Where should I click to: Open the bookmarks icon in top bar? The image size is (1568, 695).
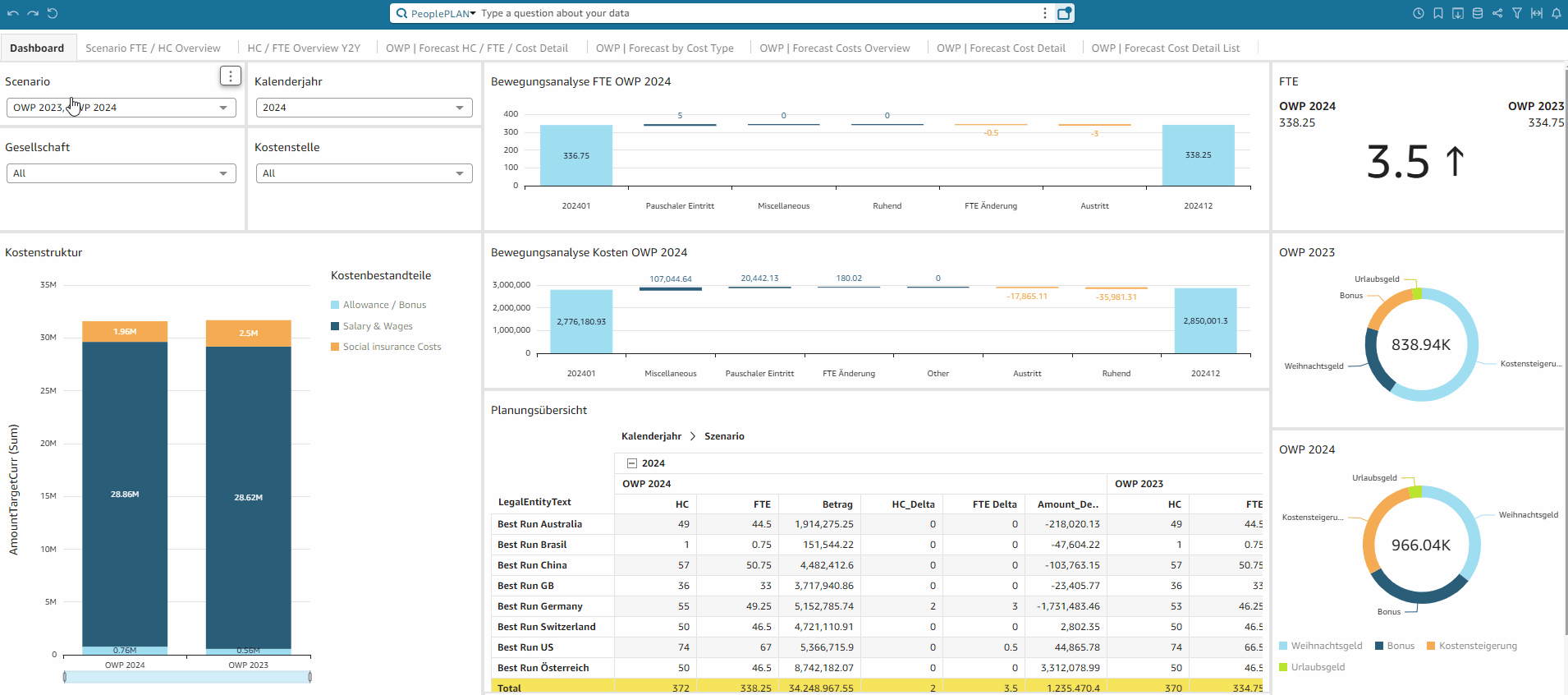point(1438,13)
